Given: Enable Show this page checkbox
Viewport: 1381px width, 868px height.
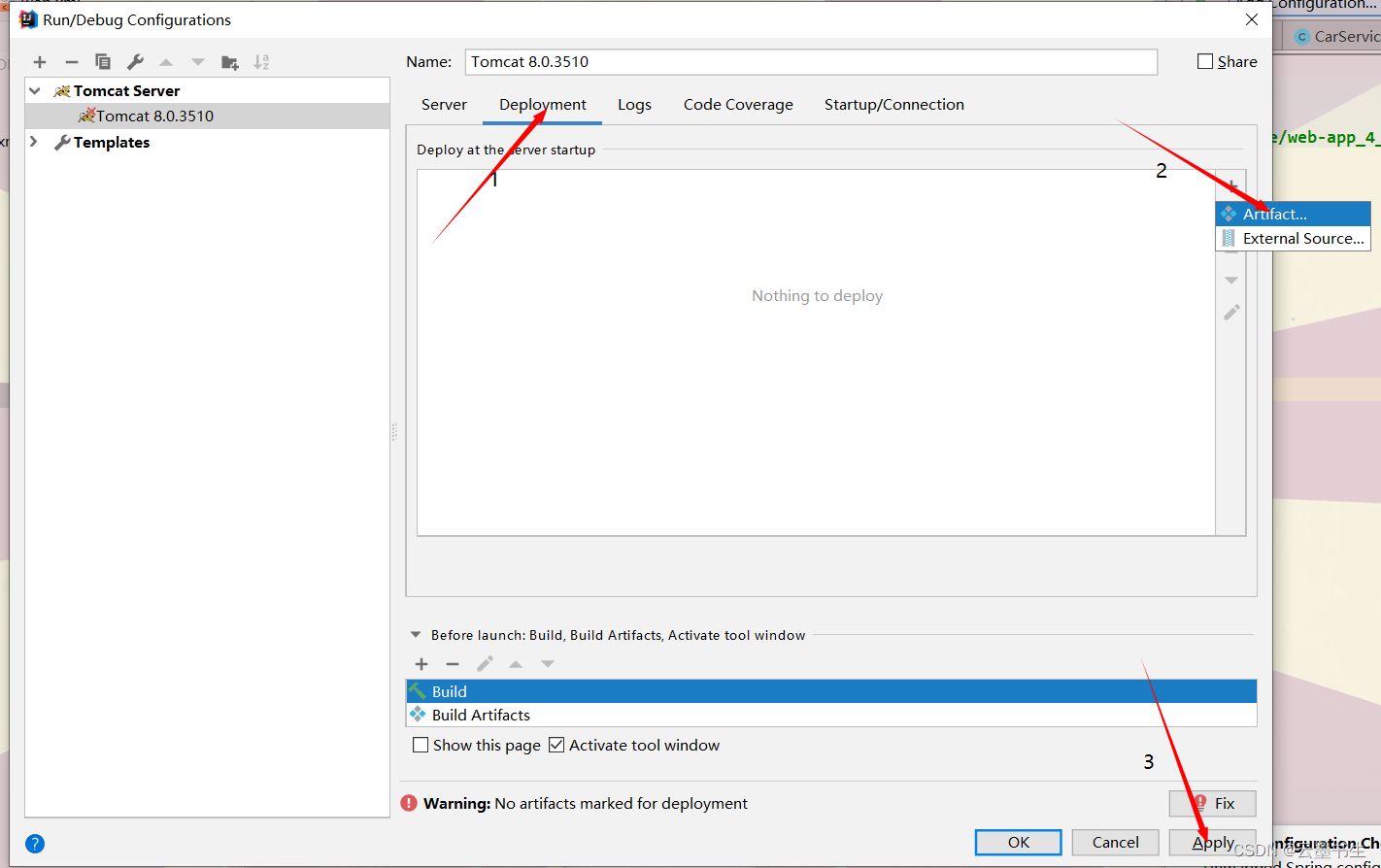Looking at the screenshot, I should pyautogui.click(x=421, y=746).
